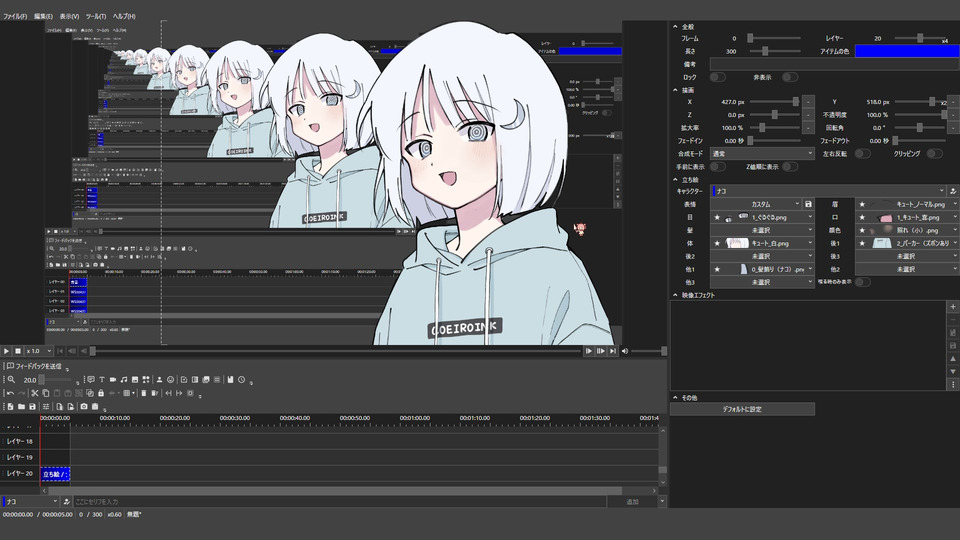960x540 pixels.
Task: Open the 口 dropdown with 1_キュート_喜.png
Action: point(907,217)
